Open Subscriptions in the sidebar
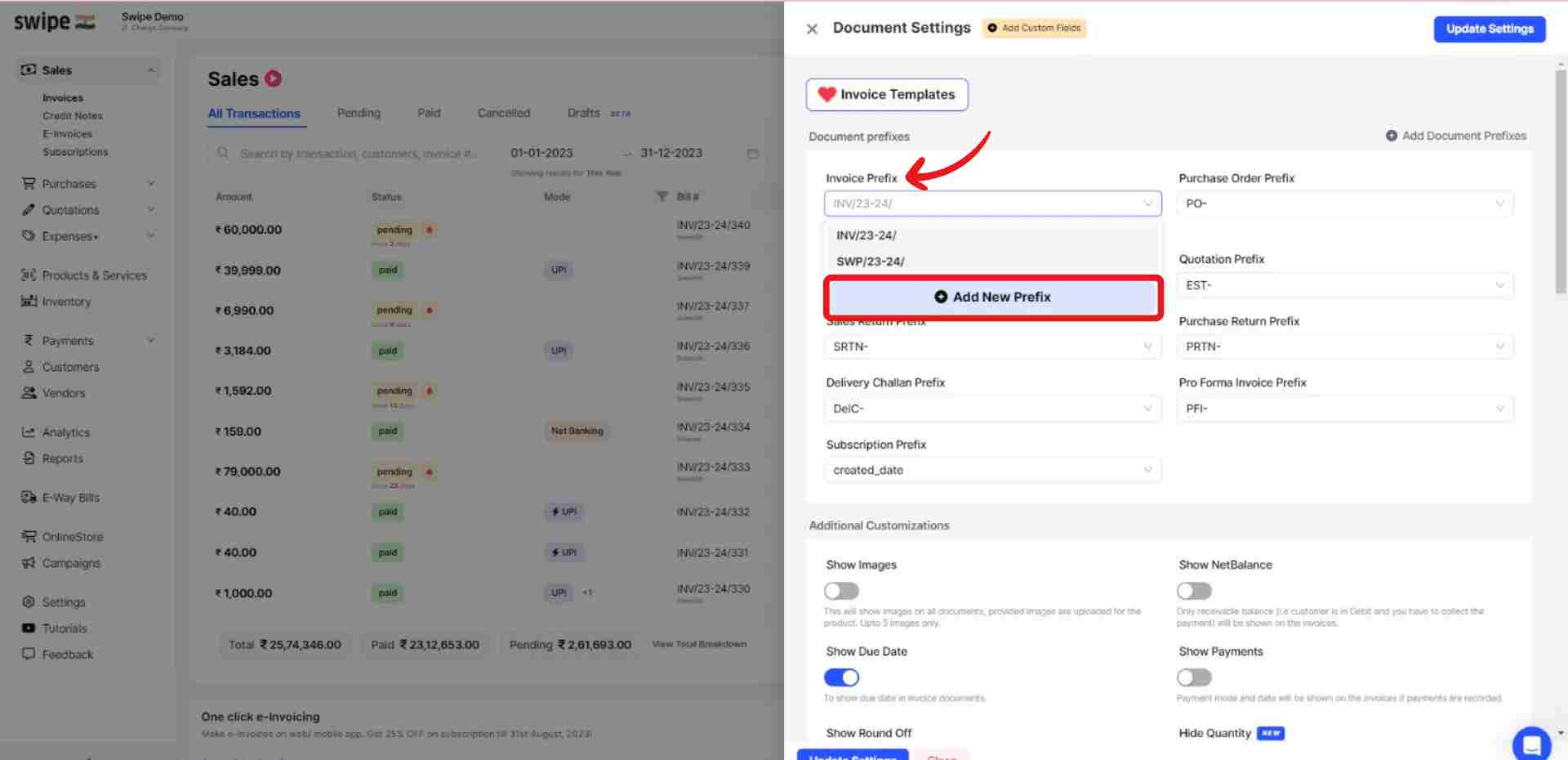The image size is (1568, 760). pos(75,152)
